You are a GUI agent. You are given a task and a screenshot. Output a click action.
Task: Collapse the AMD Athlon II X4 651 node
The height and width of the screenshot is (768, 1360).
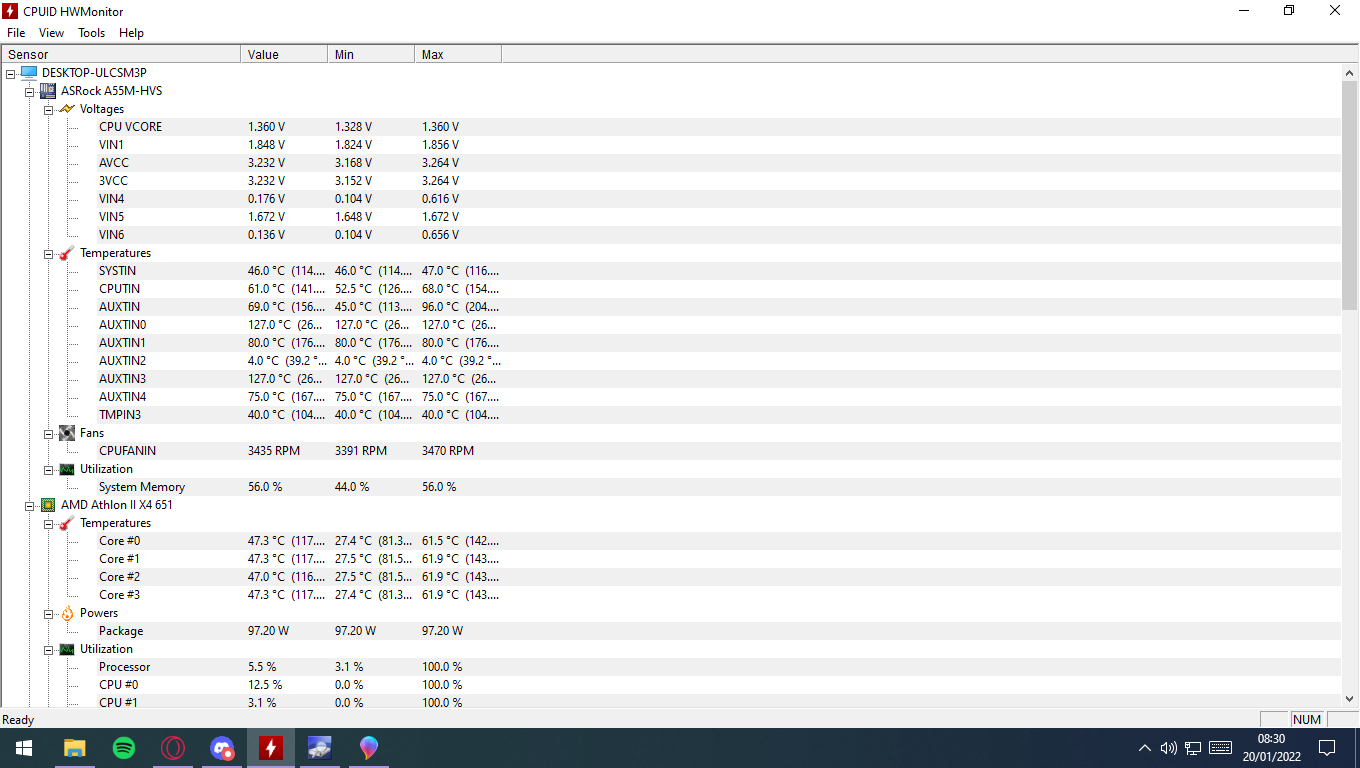click(30, 505)
